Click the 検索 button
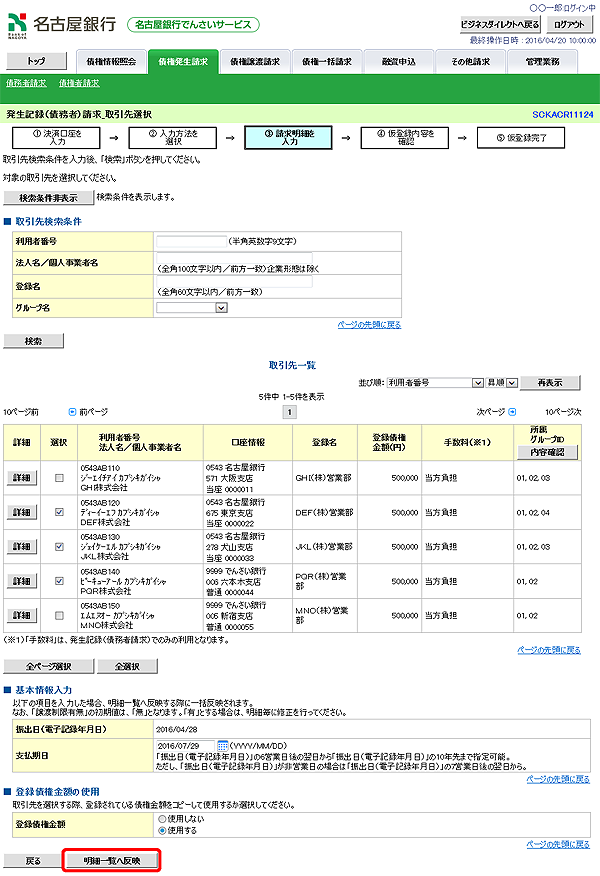The height and width of the screenshot is (876, 600). click(x=34, y=341)
